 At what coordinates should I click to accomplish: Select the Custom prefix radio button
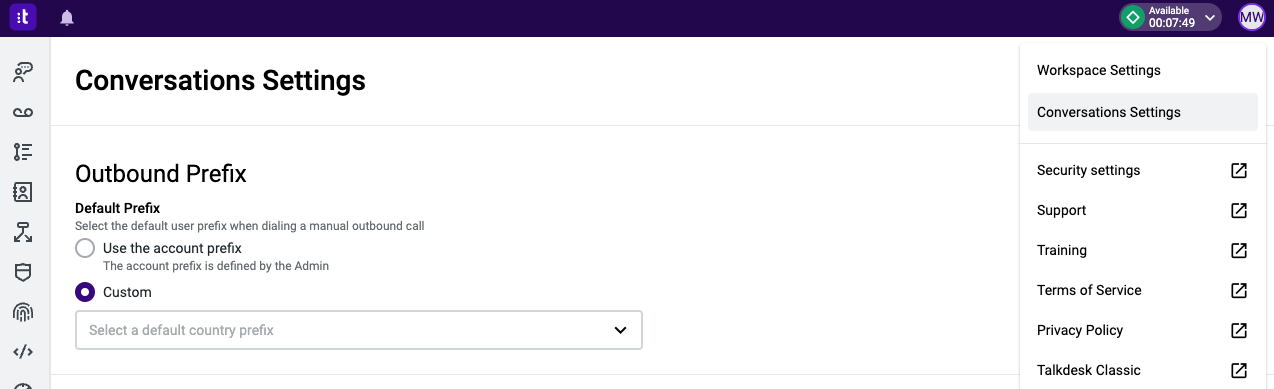click(86, 292)
